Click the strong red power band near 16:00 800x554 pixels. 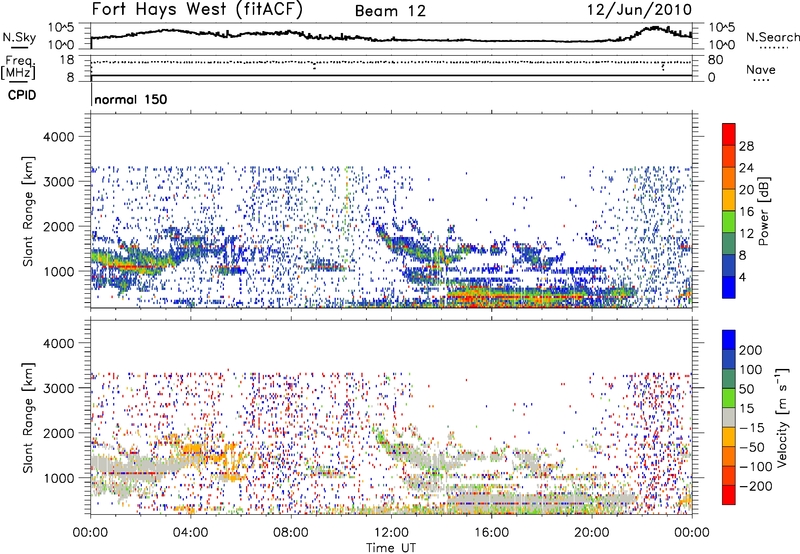pyautogui.click(x=515, y=296)
